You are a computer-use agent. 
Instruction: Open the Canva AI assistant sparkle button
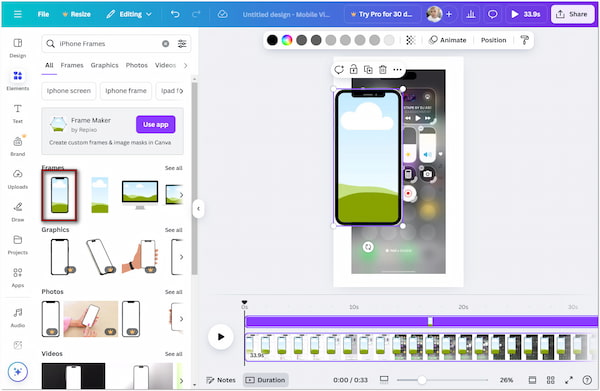[18, 371]
